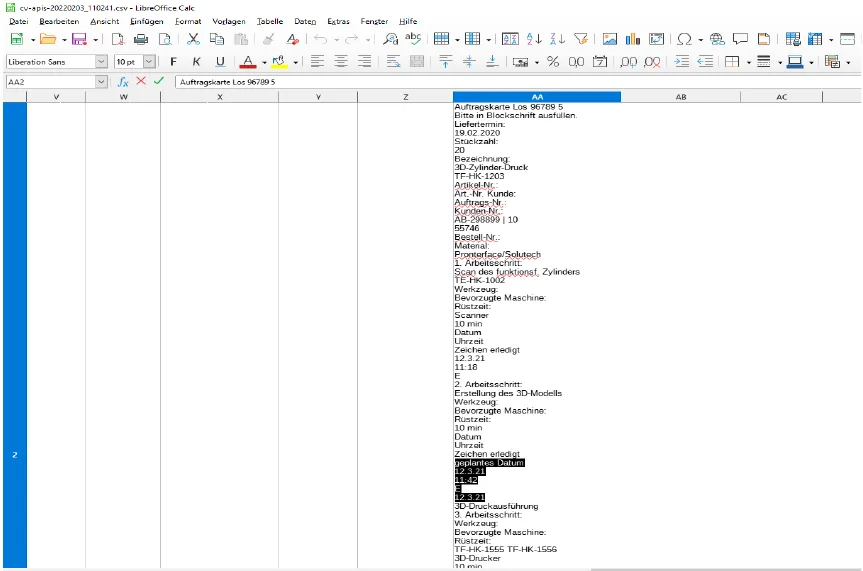Accept cell edit with the green check
The width and height of the screenshot is (863, 571).
159,81
